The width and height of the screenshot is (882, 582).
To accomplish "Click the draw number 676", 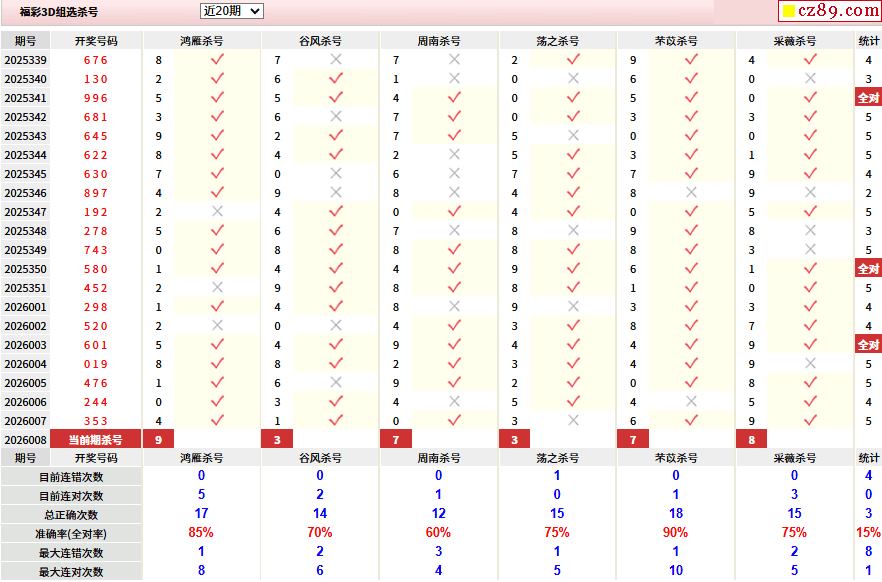I will point(96,60).
